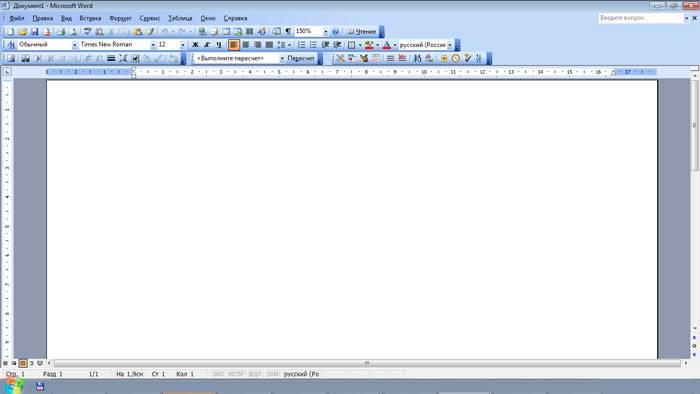This screenshot has width=700, height=394.
Task: Insert a numbered list
Action: (x=302, y=45)
